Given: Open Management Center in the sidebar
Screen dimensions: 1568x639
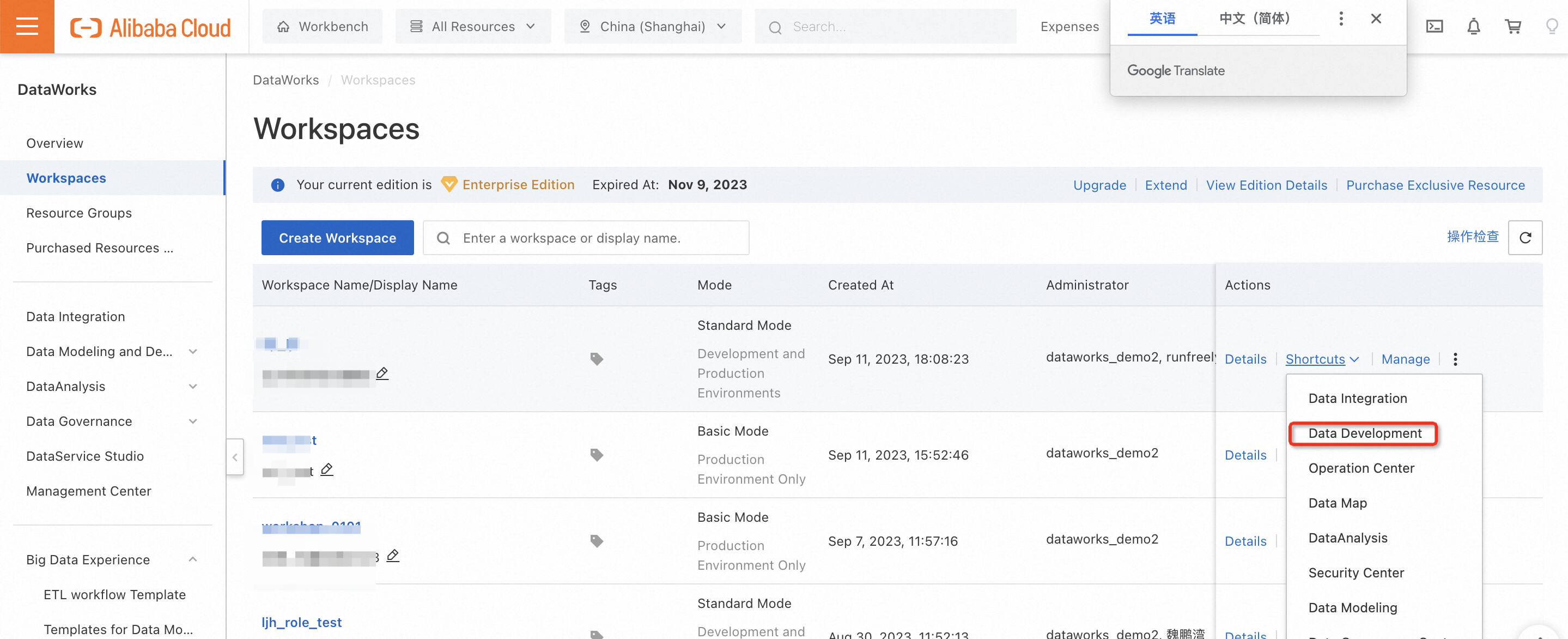Looking at the screenshot, I should pyautogui.click(x=88, y=491).
